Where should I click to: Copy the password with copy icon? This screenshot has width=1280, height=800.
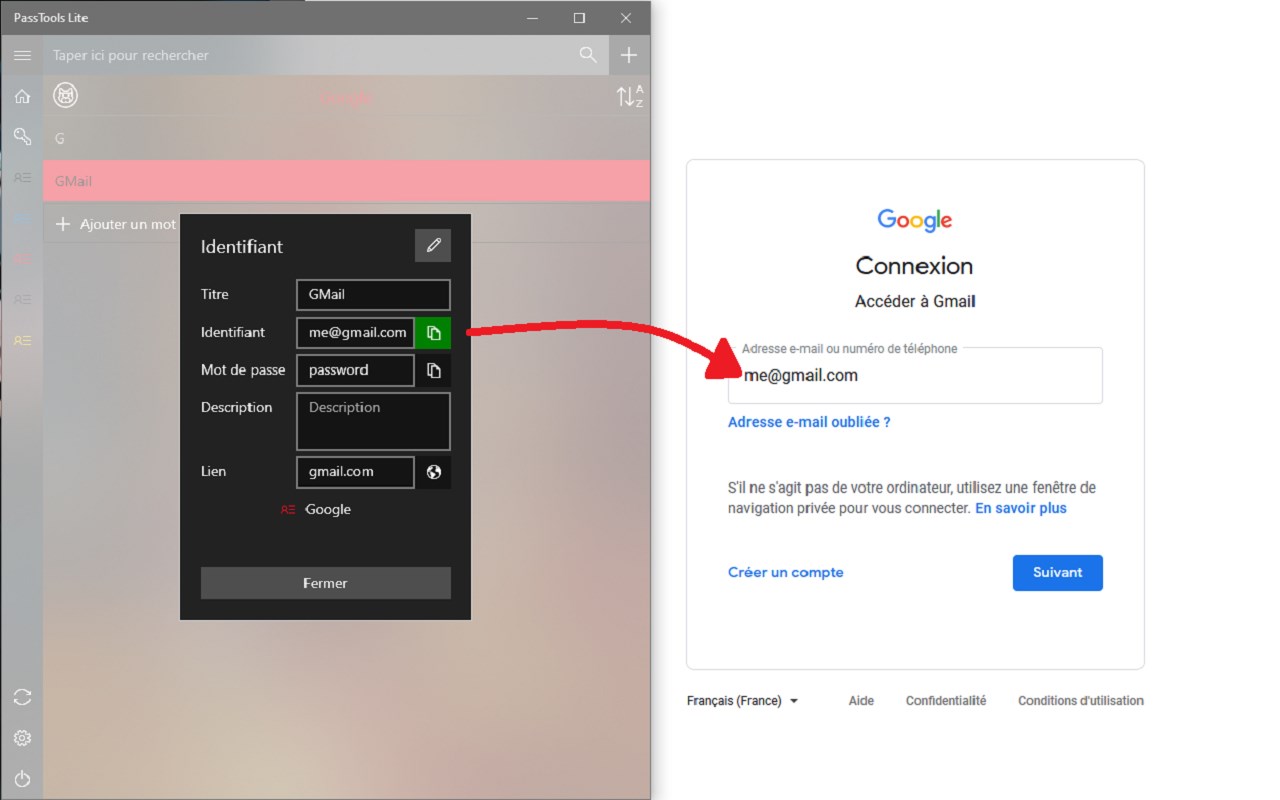[433, 371]
